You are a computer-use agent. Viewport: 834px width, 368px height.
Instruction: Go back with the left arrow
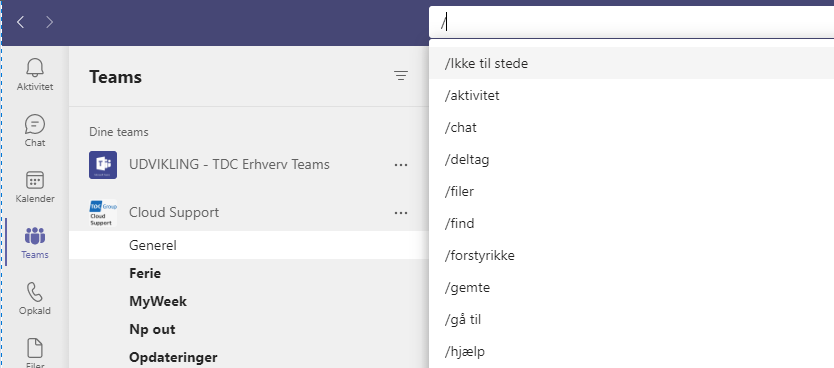21,22
